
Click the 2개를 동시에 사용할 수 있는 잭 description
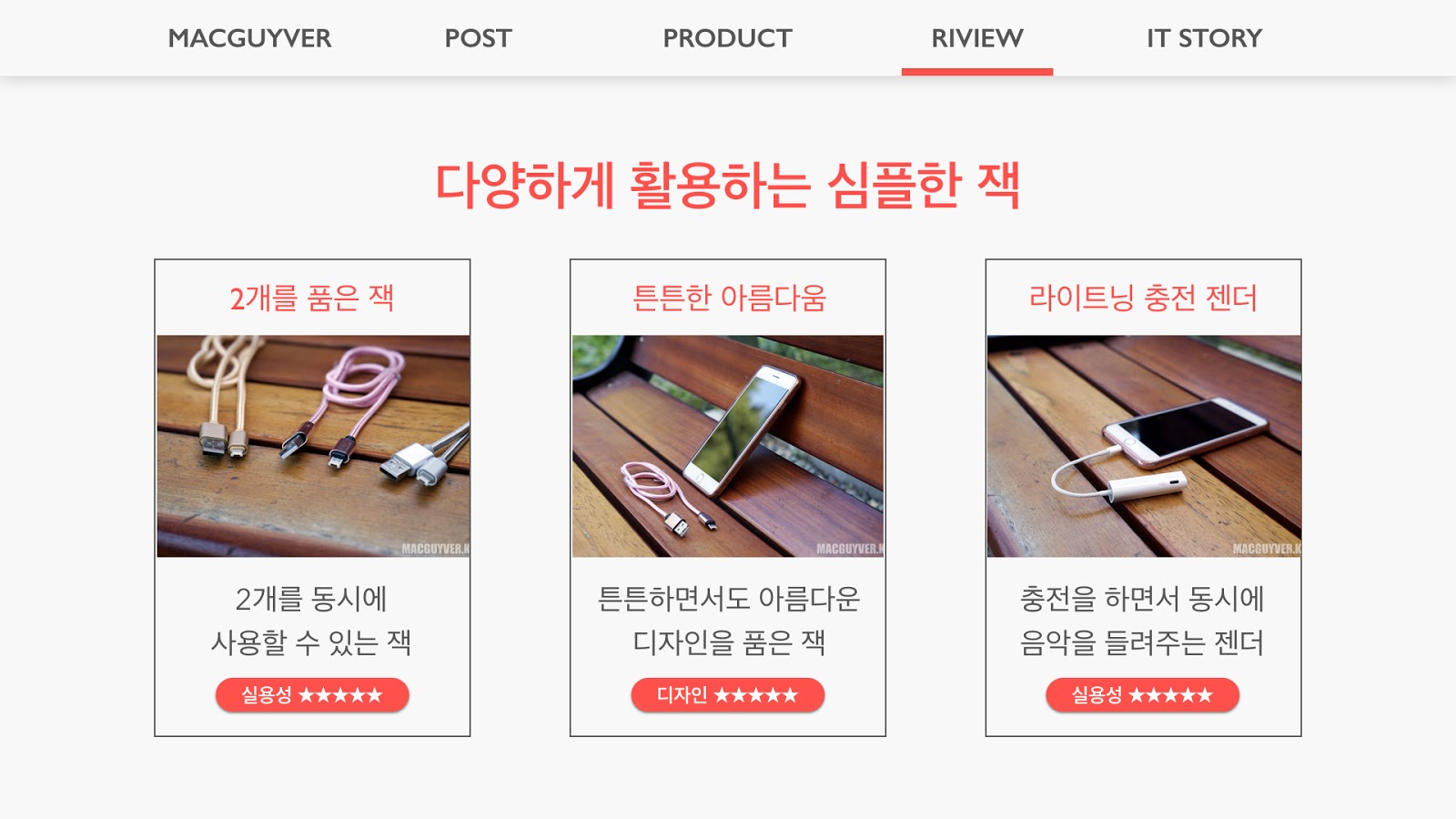(311, 621)
